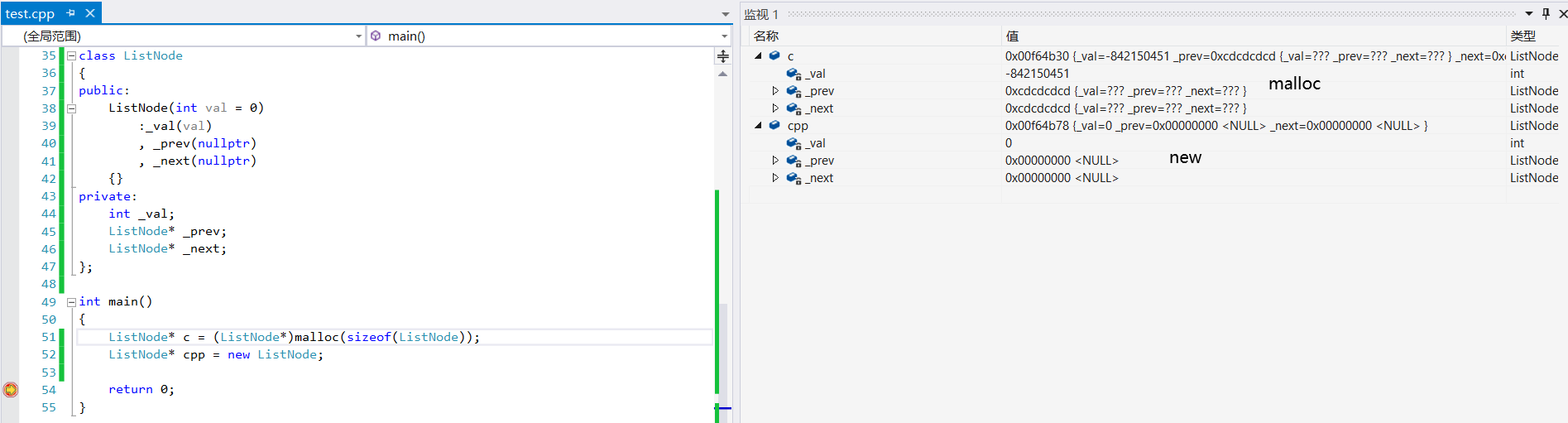The width and height of the screenshot is (1568, 423).
Task: Collapse the ListNode constructor block at line 38
Action: [71, 108]
